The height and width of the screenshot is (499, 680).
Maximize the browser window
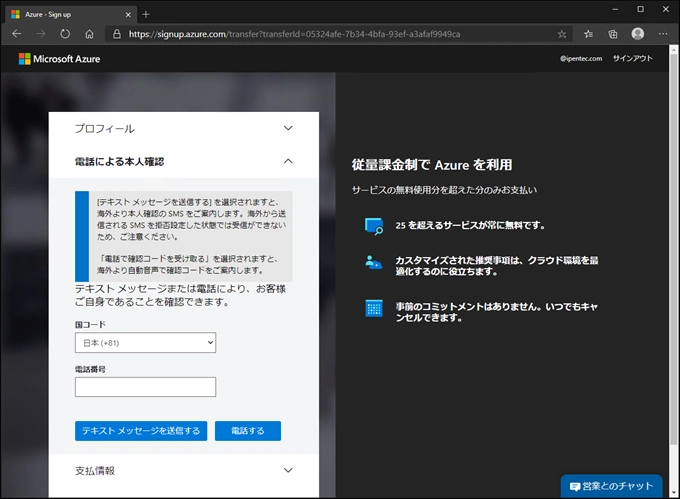point(640,9)
